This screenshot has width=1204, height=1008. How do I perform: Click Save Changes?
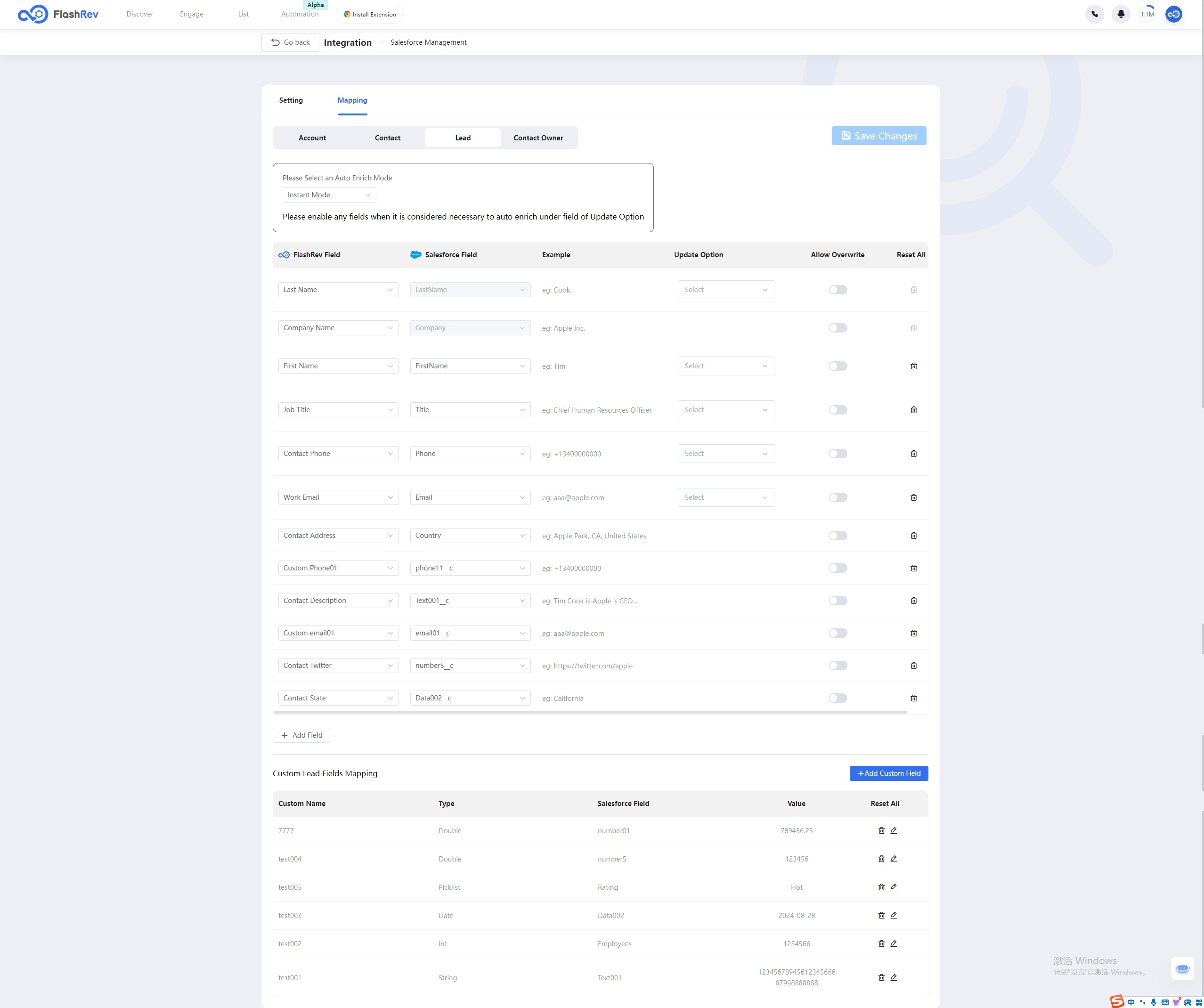pos(879,136)
